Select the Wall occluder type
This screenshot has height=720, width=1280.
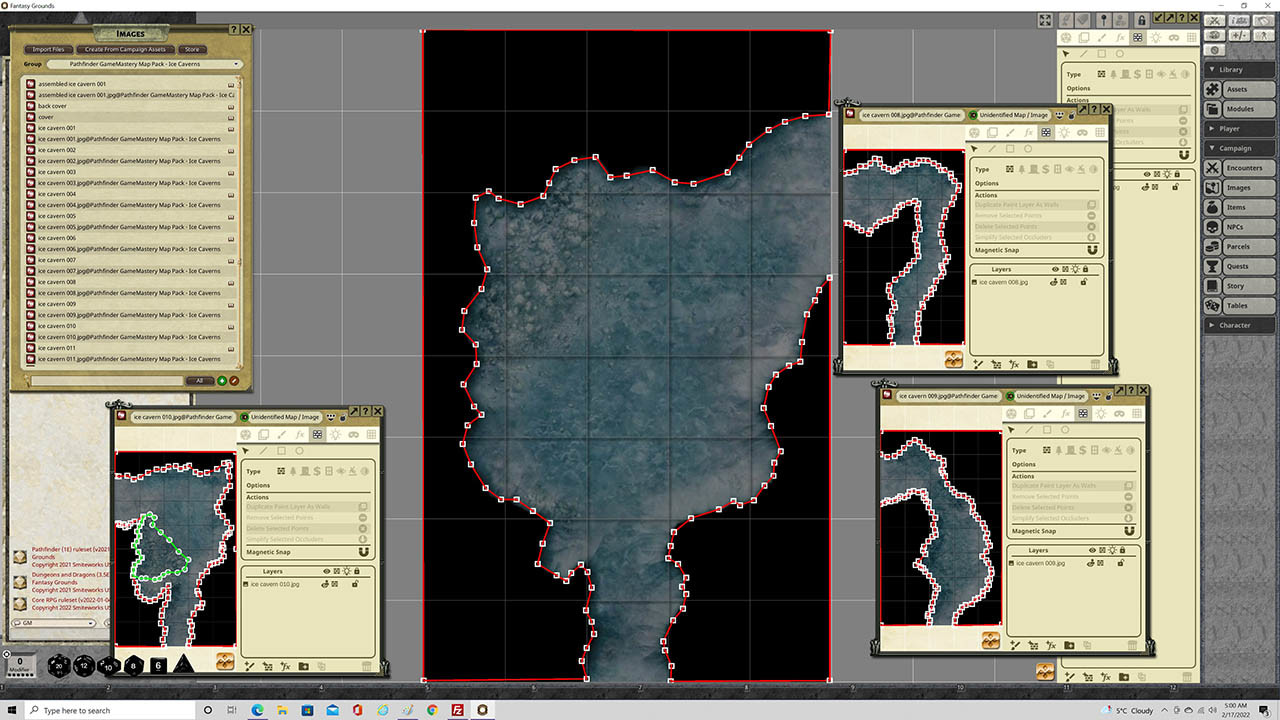click(281, 471)
